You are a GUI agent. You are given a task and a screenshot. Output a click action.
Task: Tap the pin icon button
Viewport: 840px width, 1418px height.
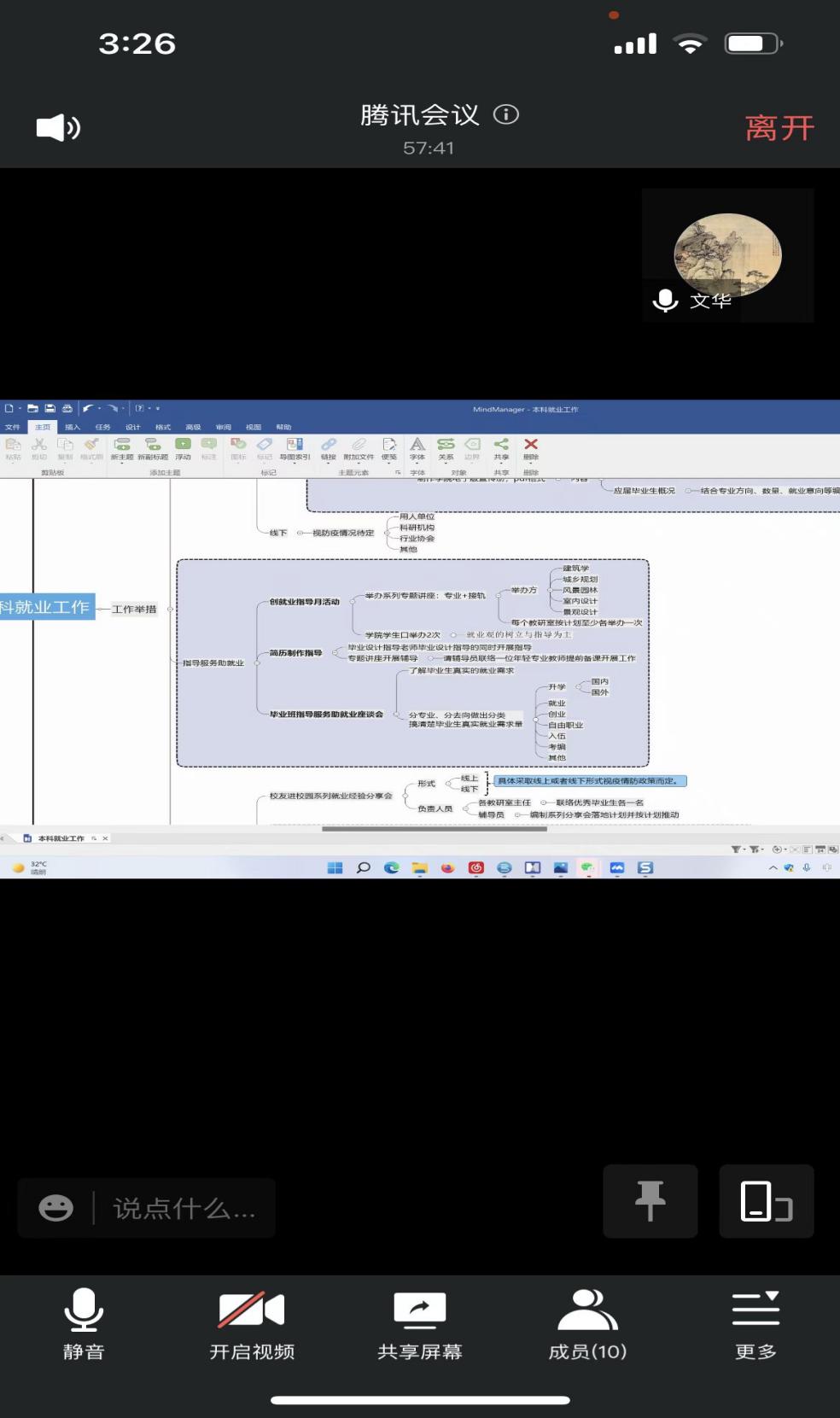point(650,1200)
